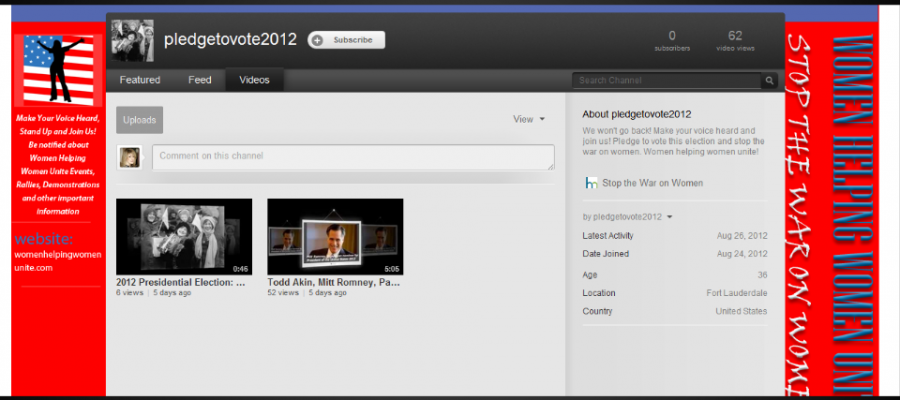Click the Fort Lauderdale location value
Viewport: 900px width, 400px height.
coord(736,293)
